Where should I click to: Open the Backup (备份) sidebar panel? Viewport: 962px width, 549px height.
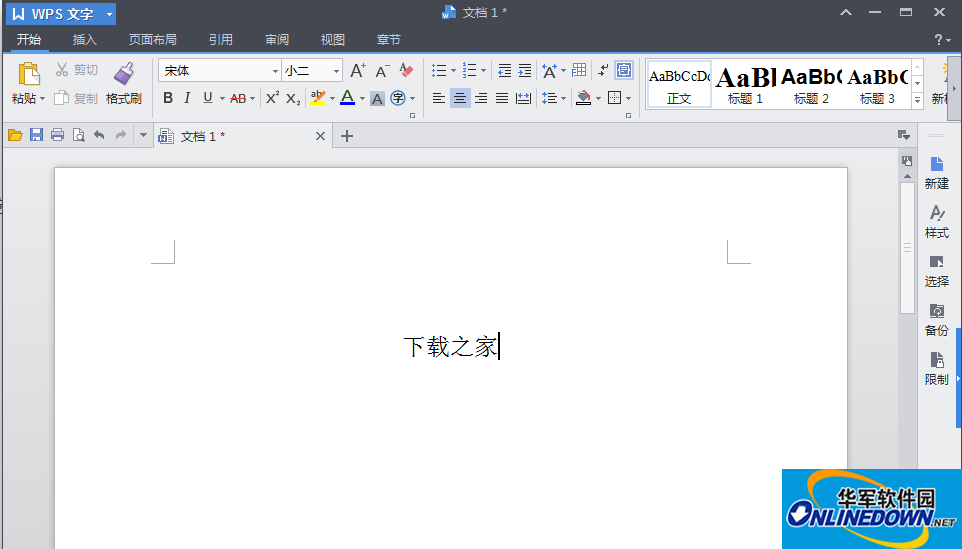[936, 320]
